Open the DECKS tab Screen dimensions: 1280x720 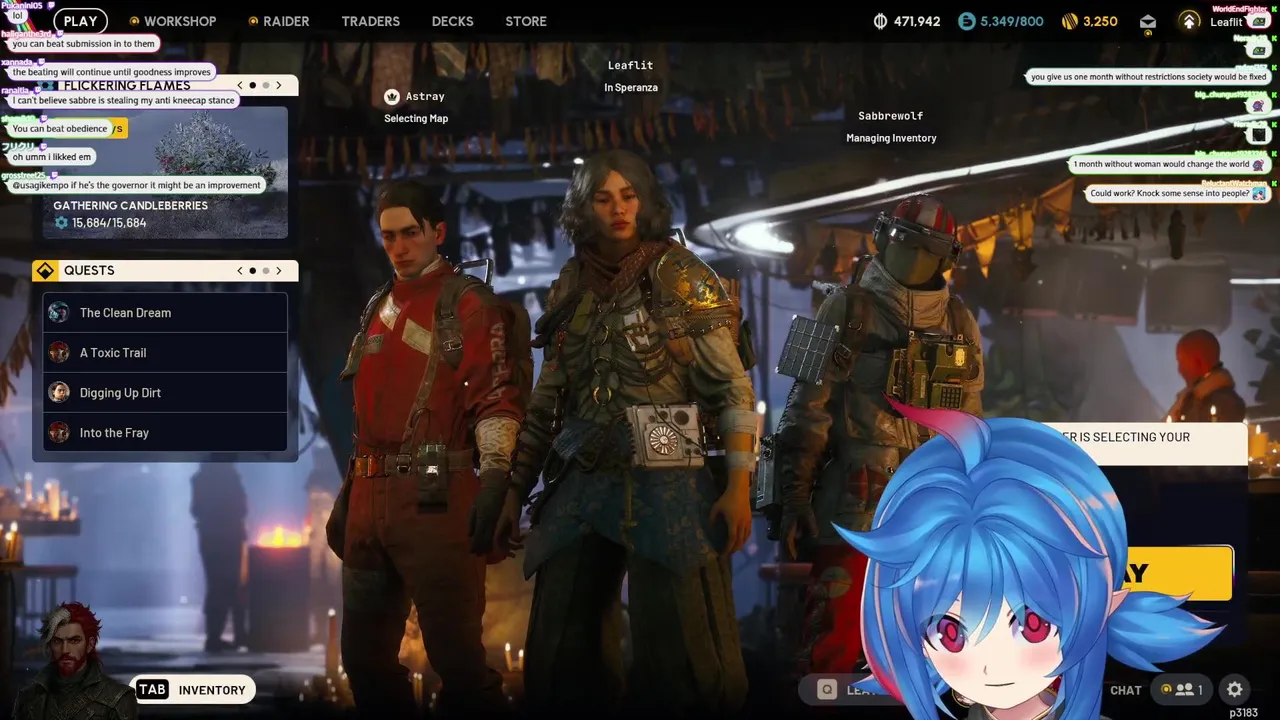[x=452, y=21]
